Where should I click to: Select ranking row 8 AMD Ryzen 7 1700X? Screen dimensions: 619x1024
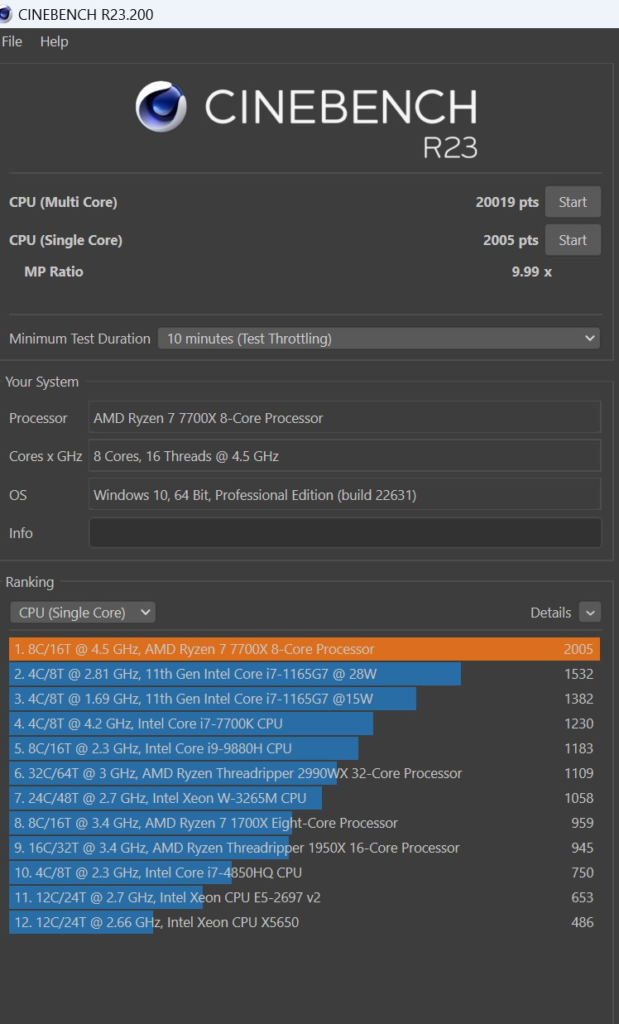coord(304,823)
